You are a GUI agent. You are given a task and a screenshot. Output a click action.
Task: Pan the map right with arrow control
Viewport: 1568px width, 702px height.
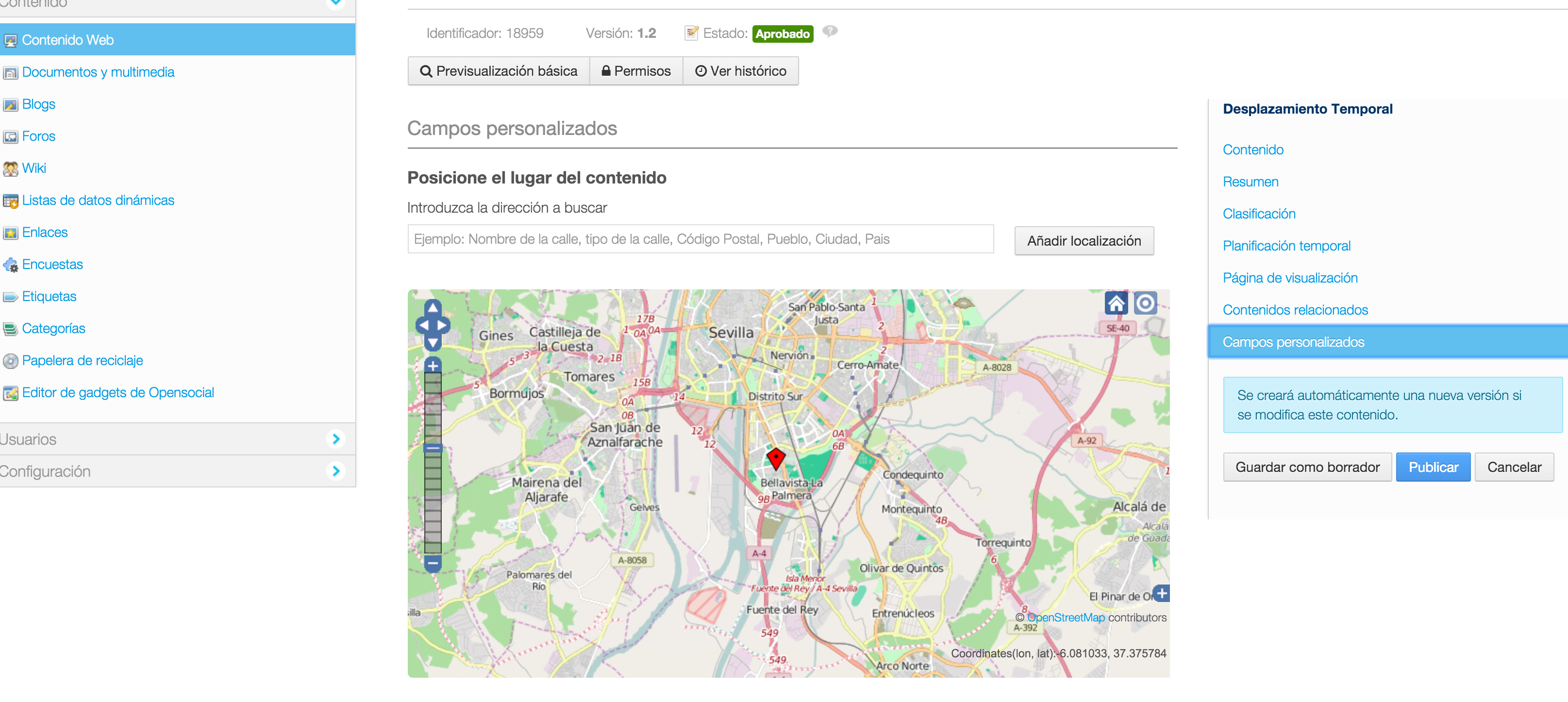pos(443,325)
